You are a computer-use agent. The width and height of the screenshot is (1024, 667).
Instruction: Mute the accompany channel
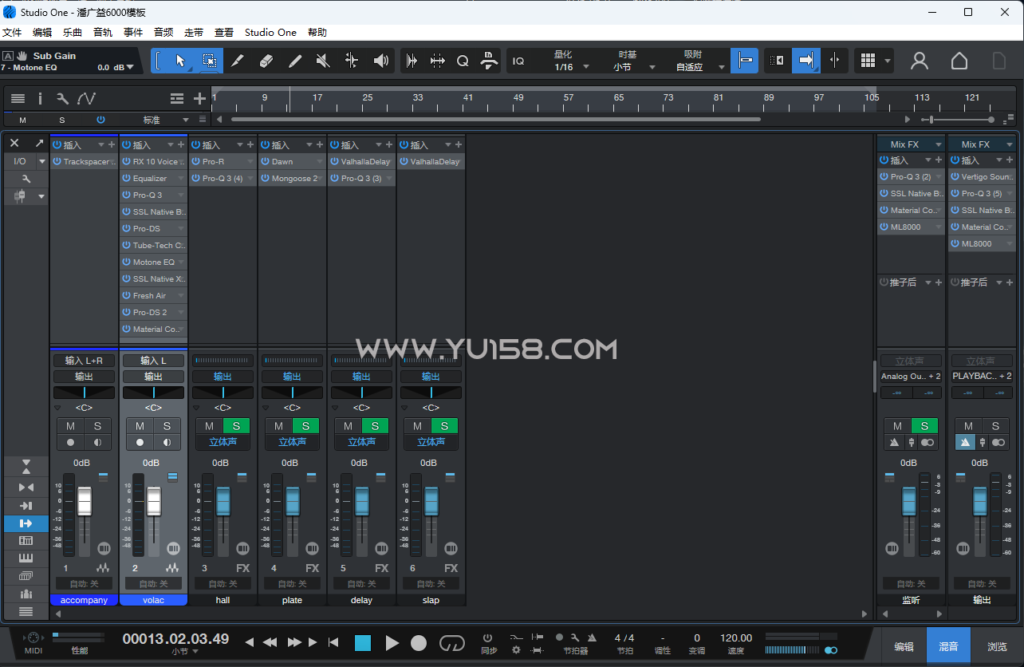(x=71, y=426)
